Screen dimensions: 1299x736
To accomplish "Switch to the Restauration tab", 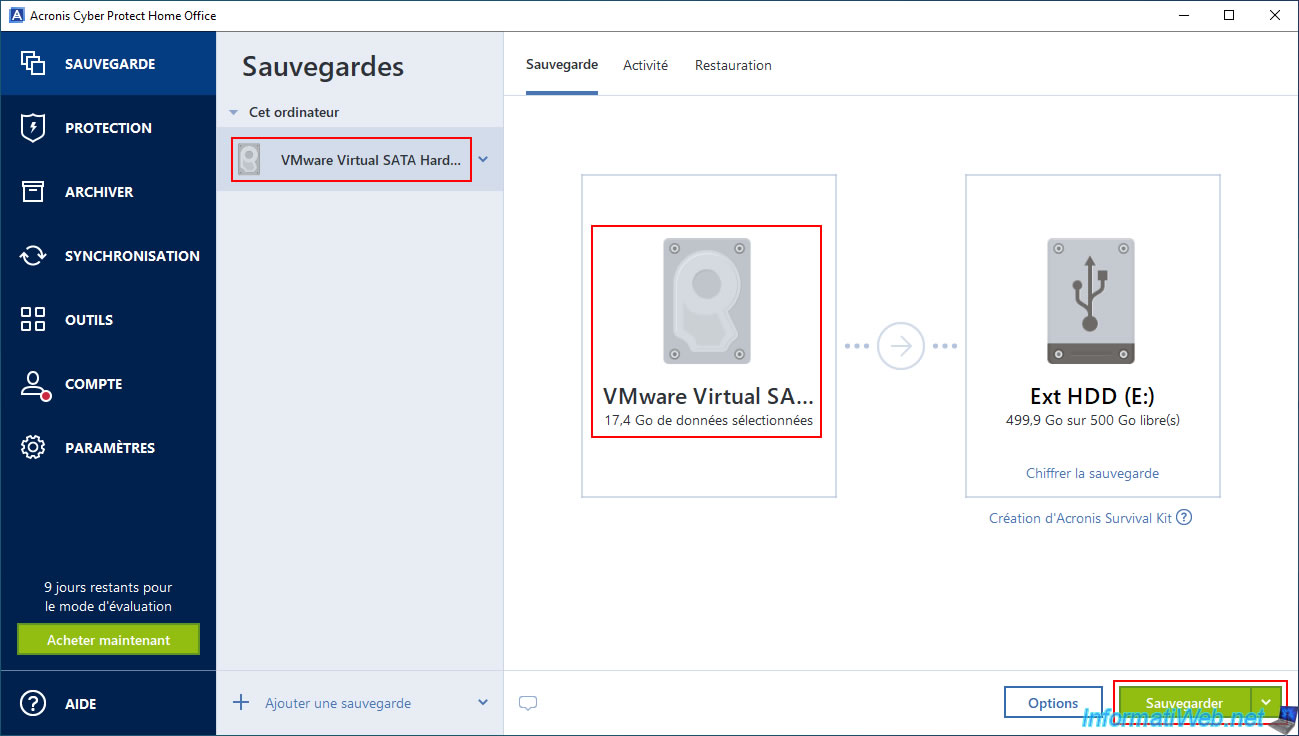I will pos(733,65).
